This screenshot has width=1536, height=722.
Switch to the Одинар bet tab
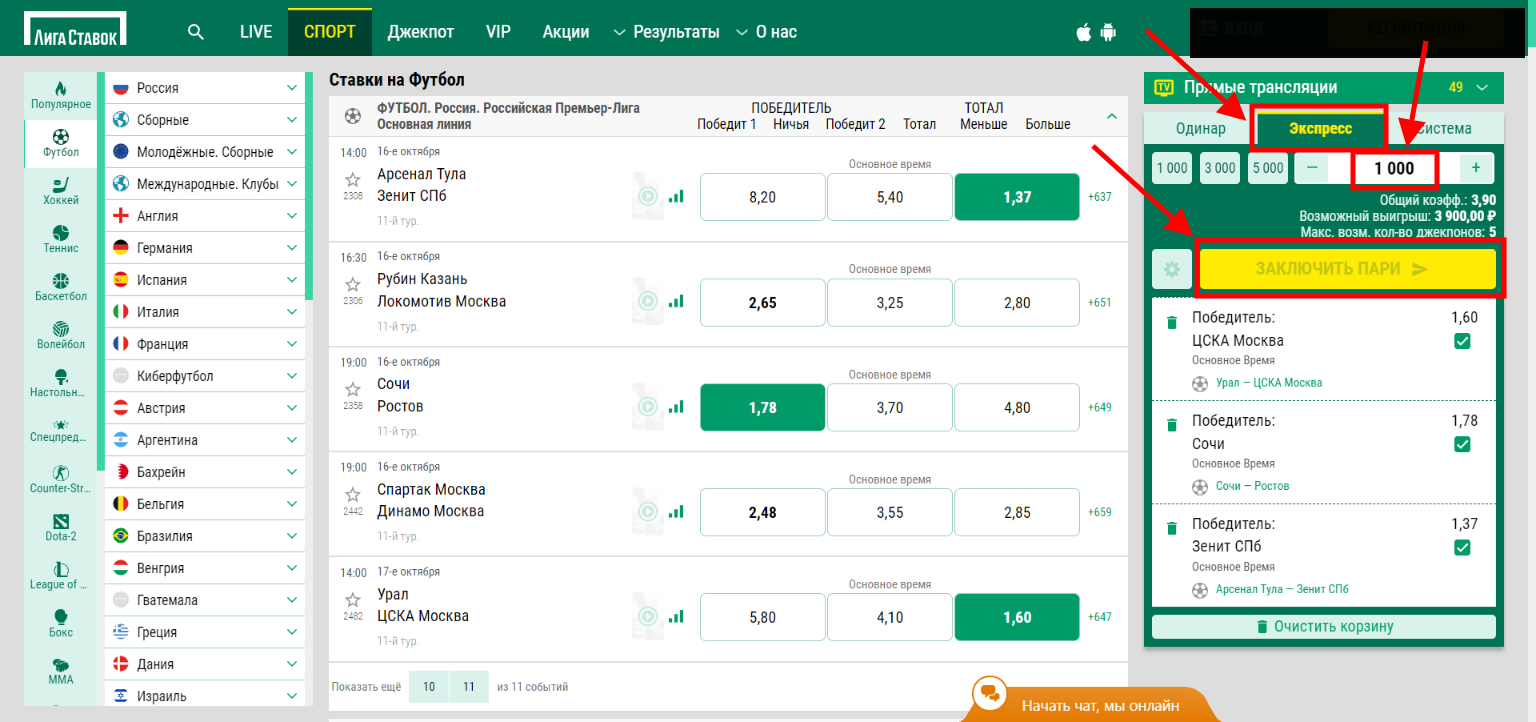1201,128
